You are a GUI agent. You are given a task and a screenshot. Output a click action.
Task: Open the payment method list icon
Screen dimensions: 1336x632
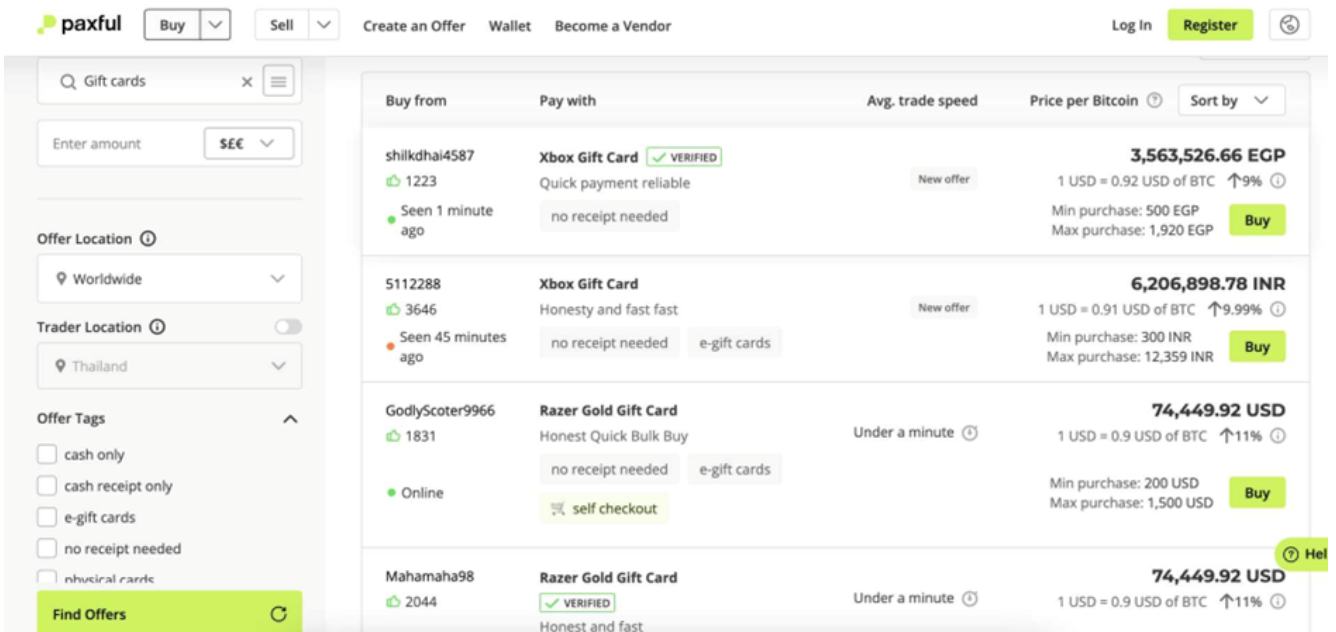point(278,82)
